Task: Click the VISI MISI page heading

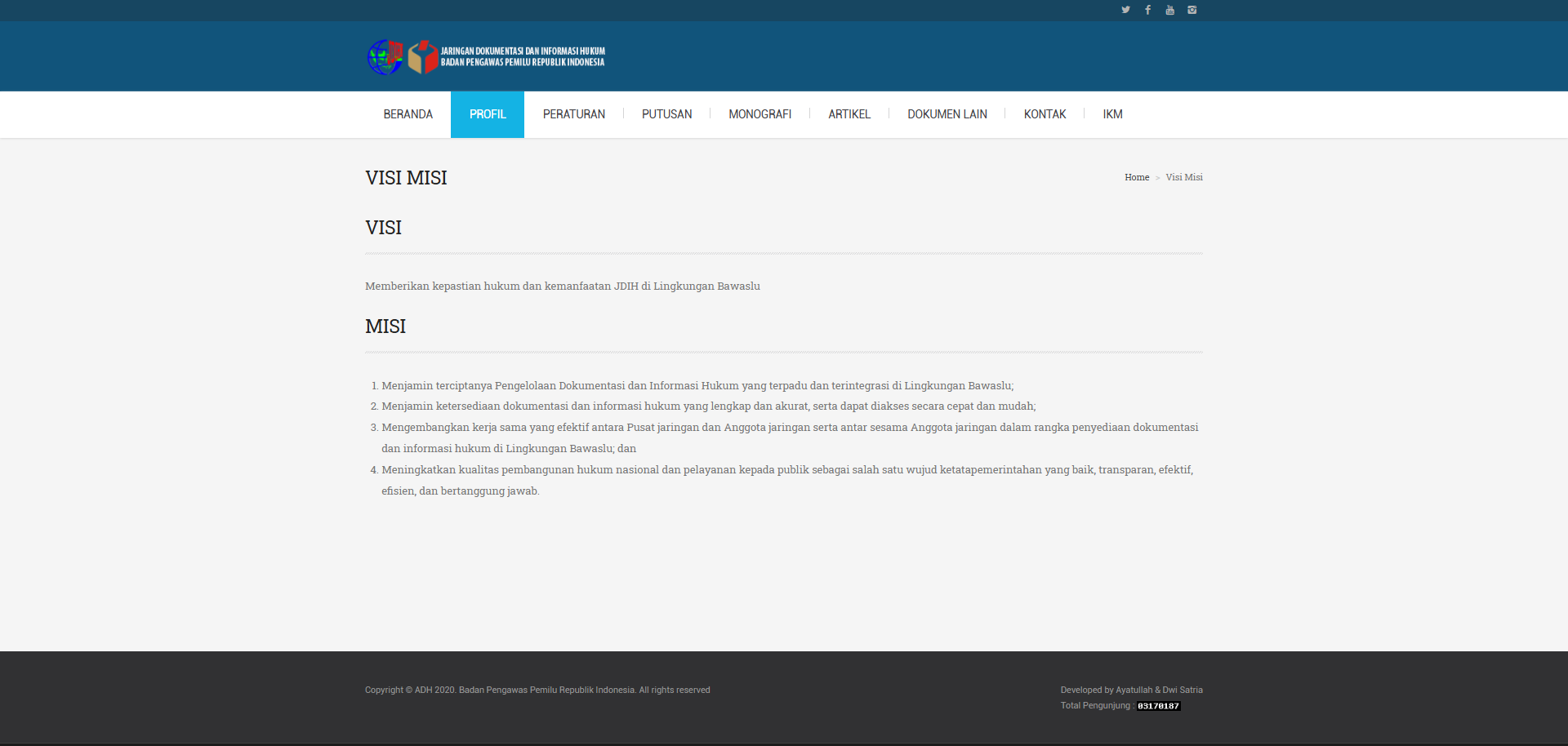Action: point(406,178)
